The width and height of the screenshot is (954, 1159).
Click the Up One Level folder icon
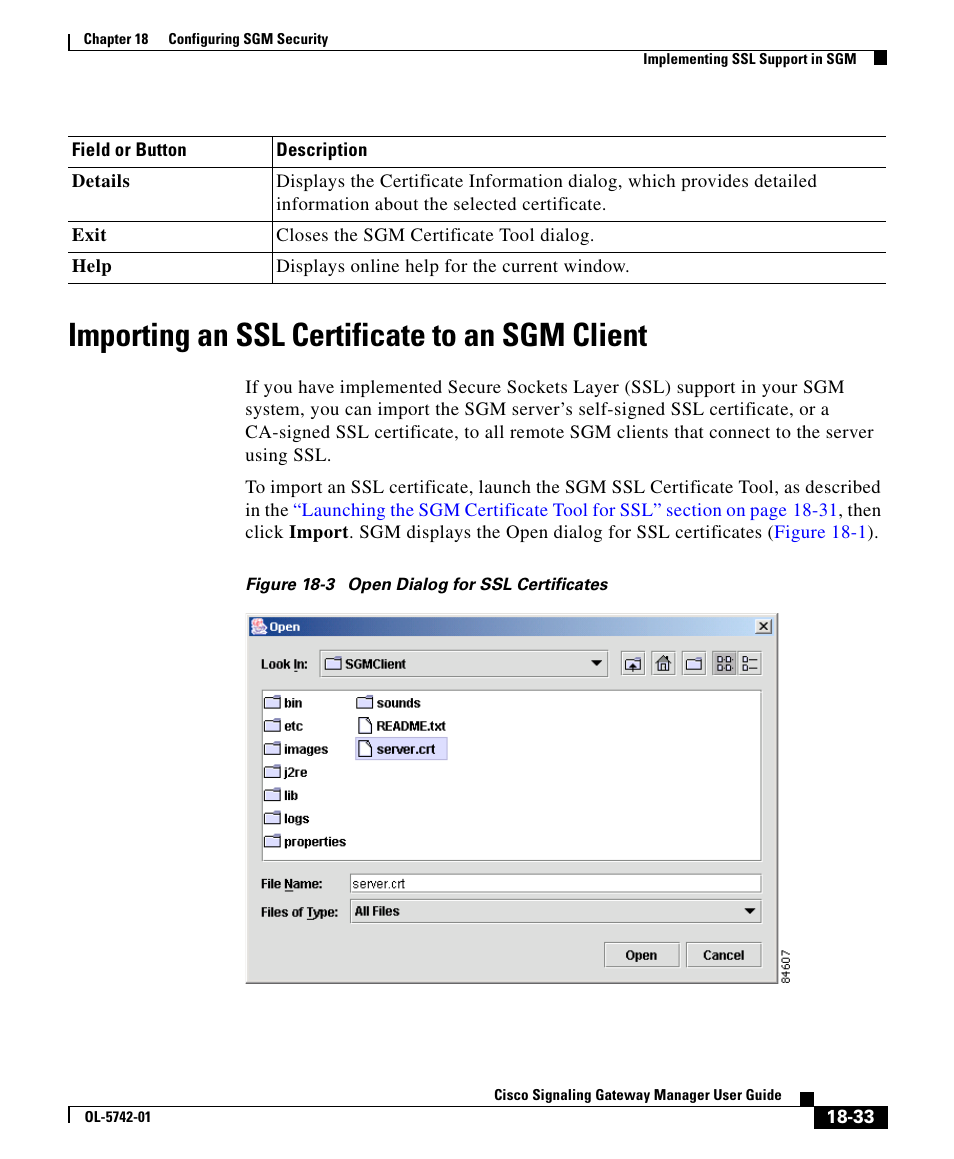(633, 664)
